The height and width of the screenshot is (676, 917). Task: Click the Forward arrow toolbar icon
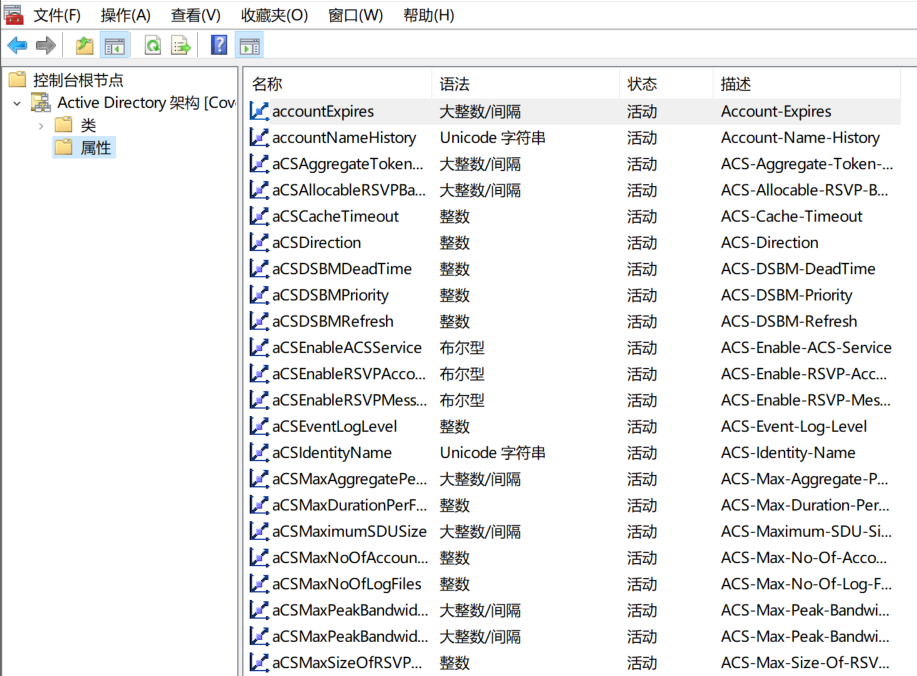click(x=45, y=45)
